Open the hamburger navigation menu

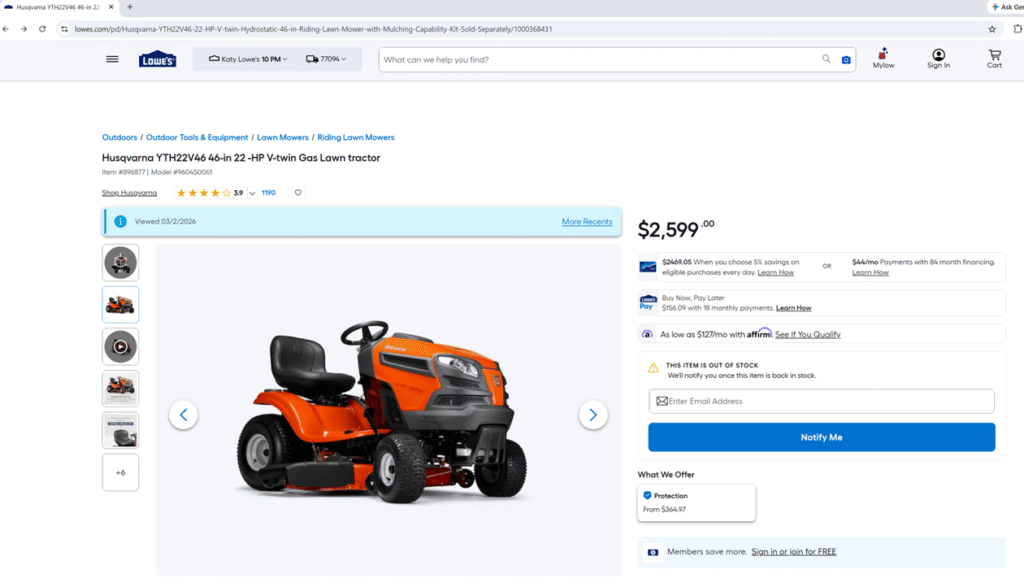pyautogui.click(x=112, y=59)
